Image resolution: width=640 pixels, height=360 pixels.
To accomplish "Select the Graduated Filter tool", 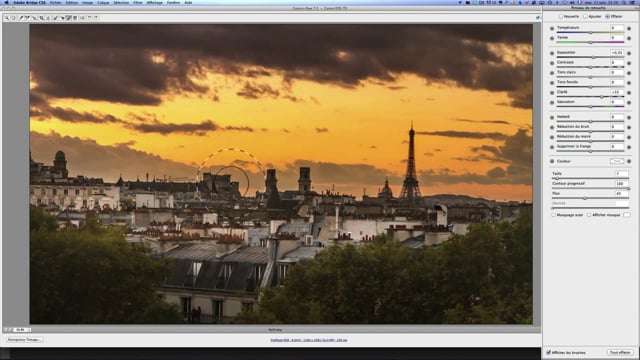I will (75, 18).
